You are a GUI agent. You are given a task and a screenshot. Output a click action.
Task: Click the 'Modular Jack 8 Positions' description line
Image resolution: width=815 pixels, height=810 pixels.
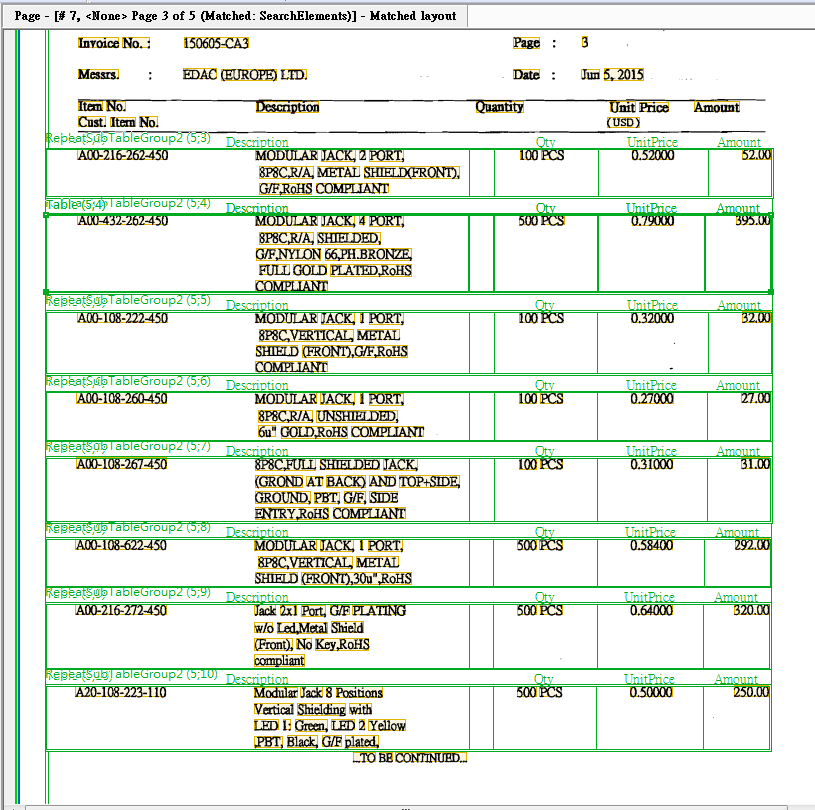click(318, 693)
